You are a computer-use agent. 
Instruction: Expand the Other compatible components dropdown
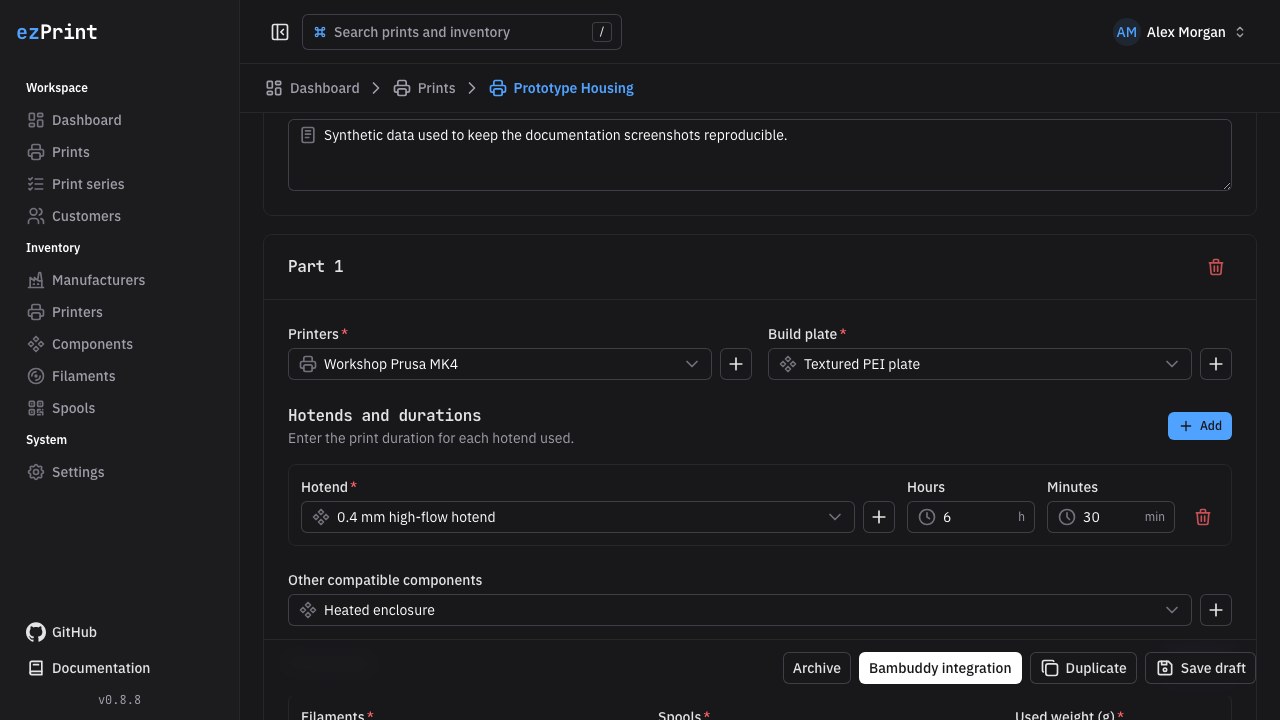click(740, 610)
